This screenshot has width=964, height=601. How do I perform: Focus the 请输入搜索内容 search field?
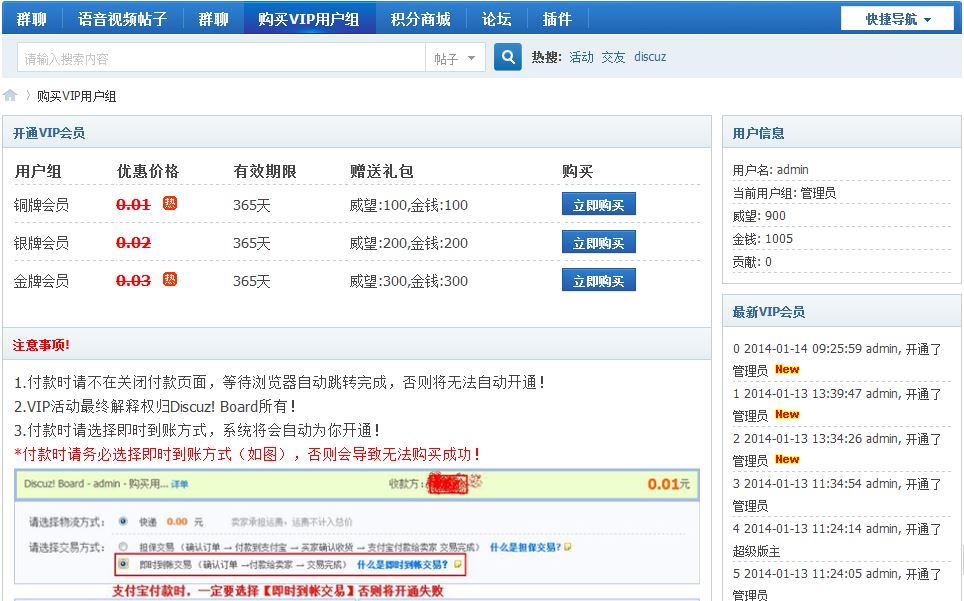click(221, 58)
